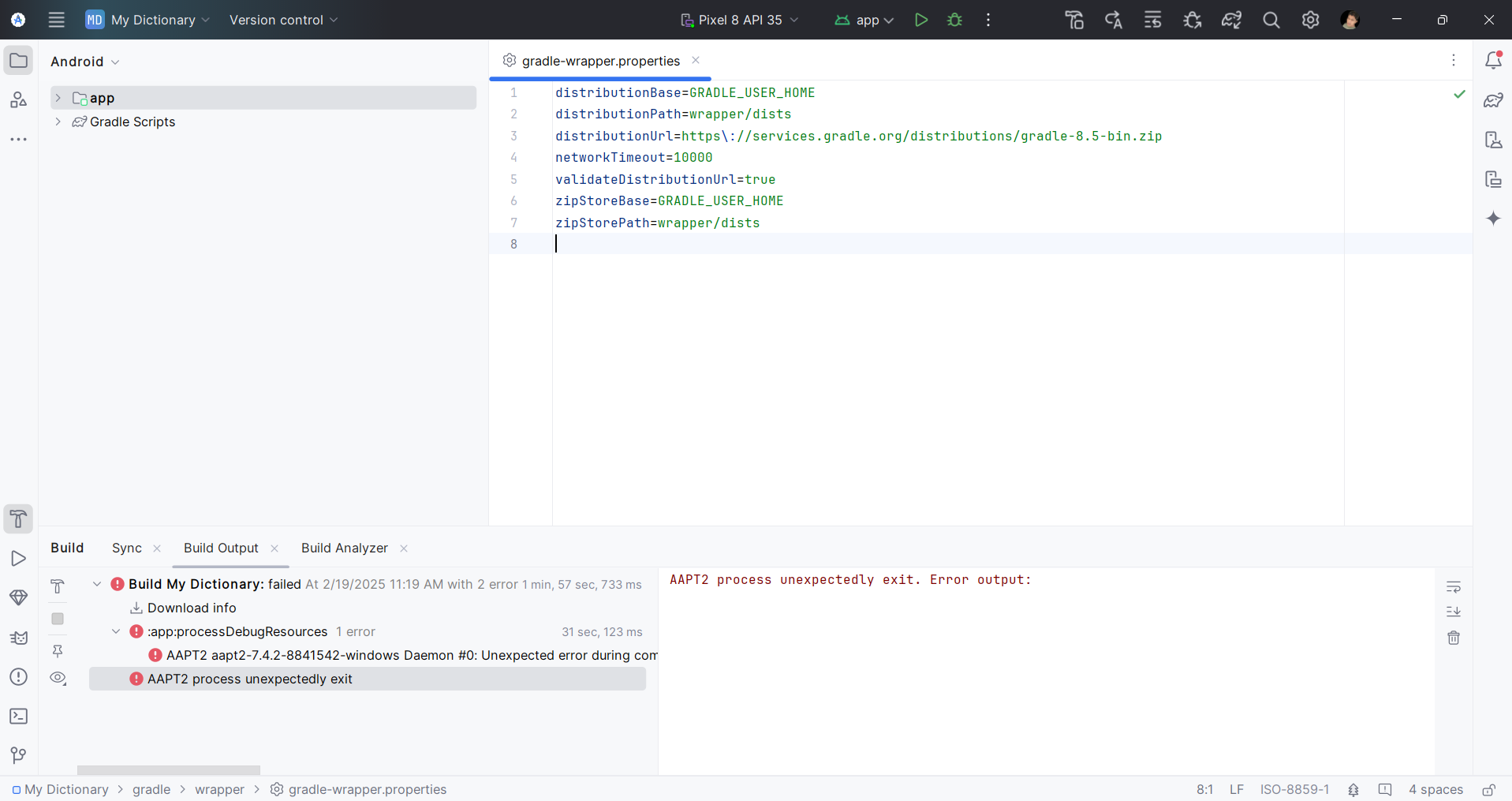The image size is (1512, 801).
Task: Open the main hamburger menu
Action: coord(56,20)
